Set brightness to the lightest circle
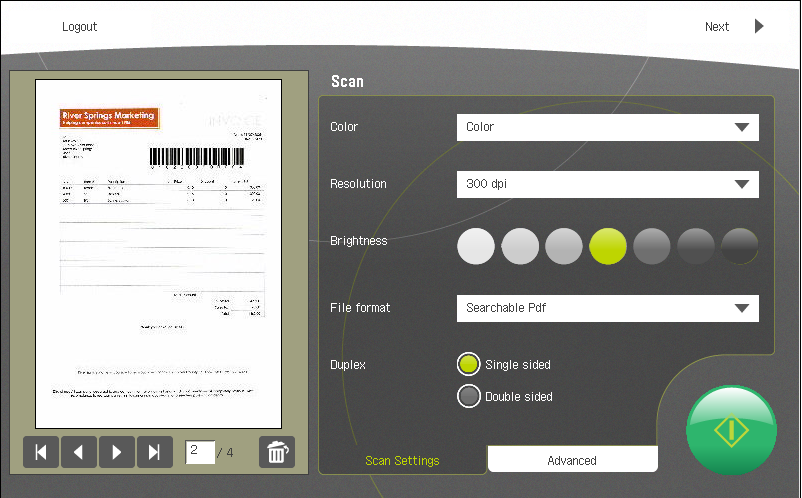 tap(476, 246)
